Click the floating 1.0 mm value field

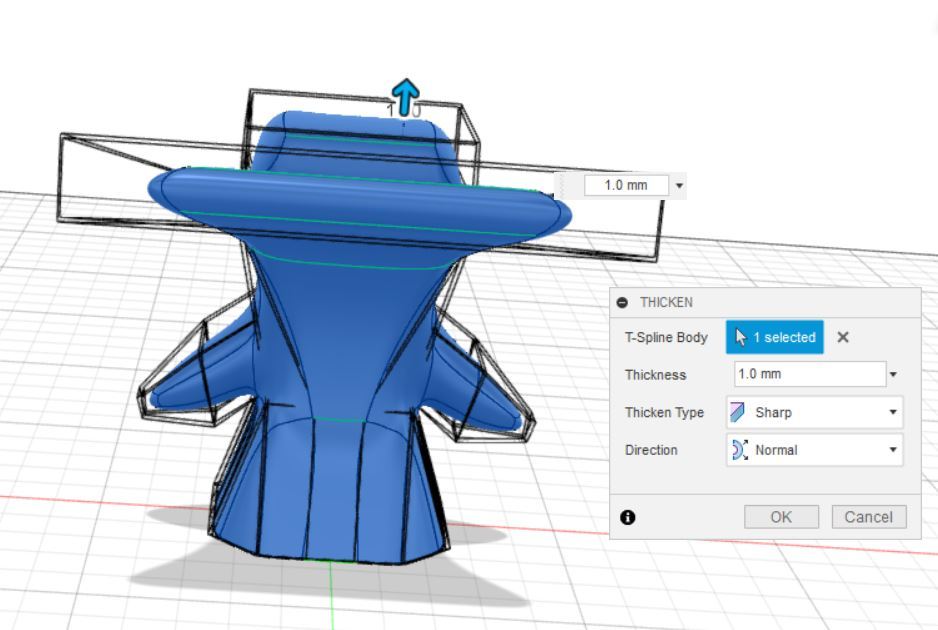(626, 185)
